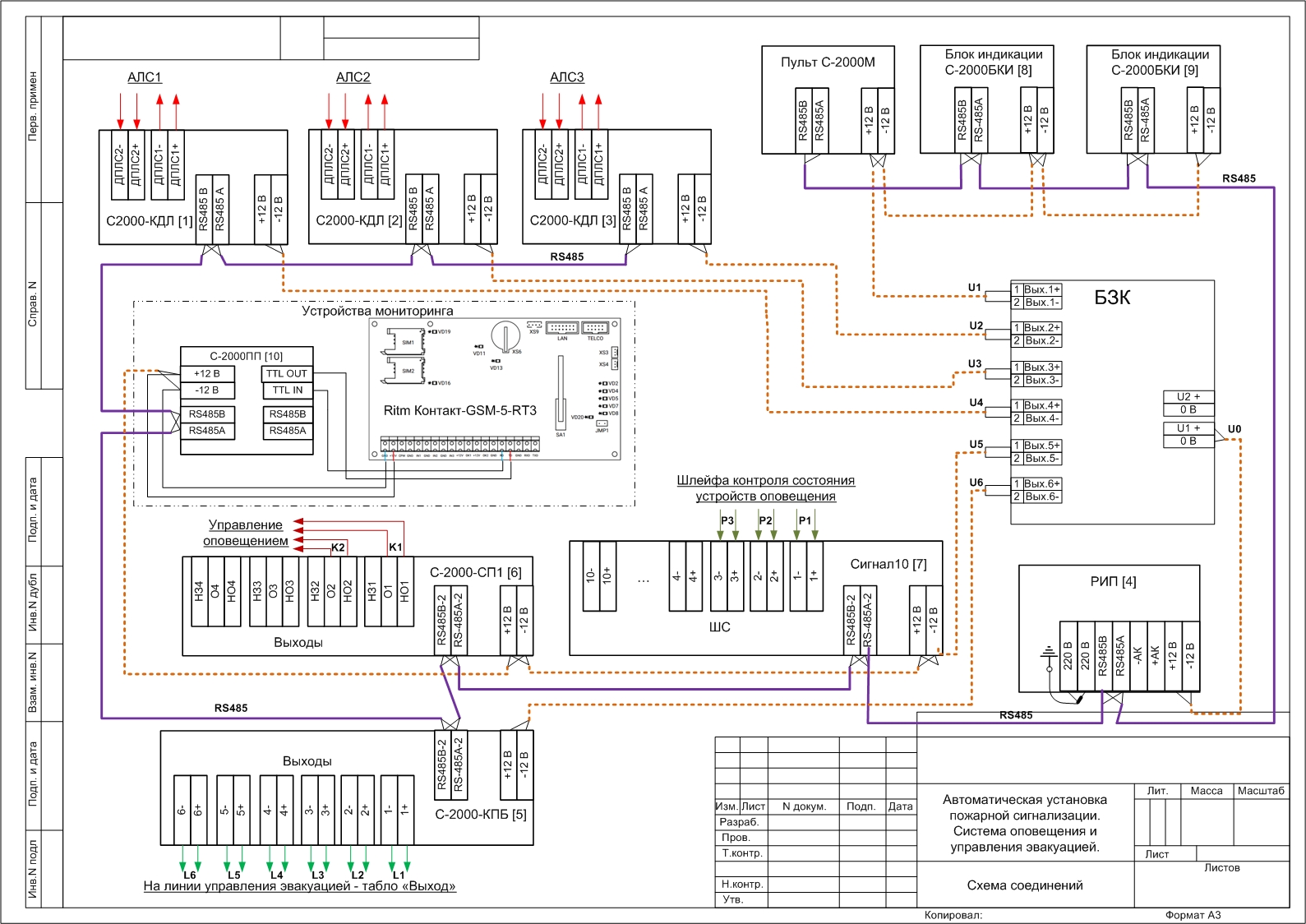Image resolution: width=1306 pixels, height=924 pixels.
Task: Click the АЛС3 heading
Action: pyautogui.click(x=567, y=77)
